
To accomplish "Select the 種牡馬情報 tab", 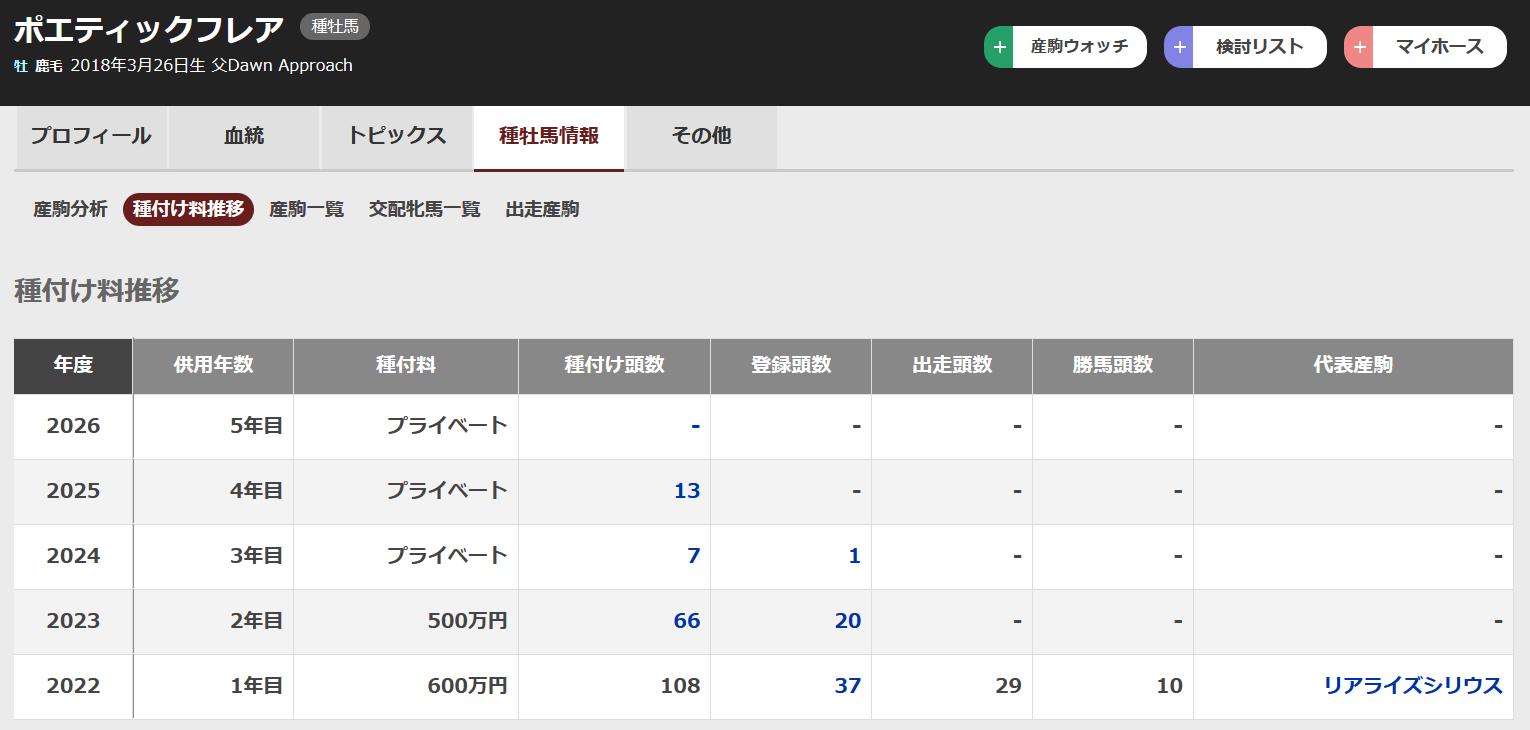I will click(549, 136).
